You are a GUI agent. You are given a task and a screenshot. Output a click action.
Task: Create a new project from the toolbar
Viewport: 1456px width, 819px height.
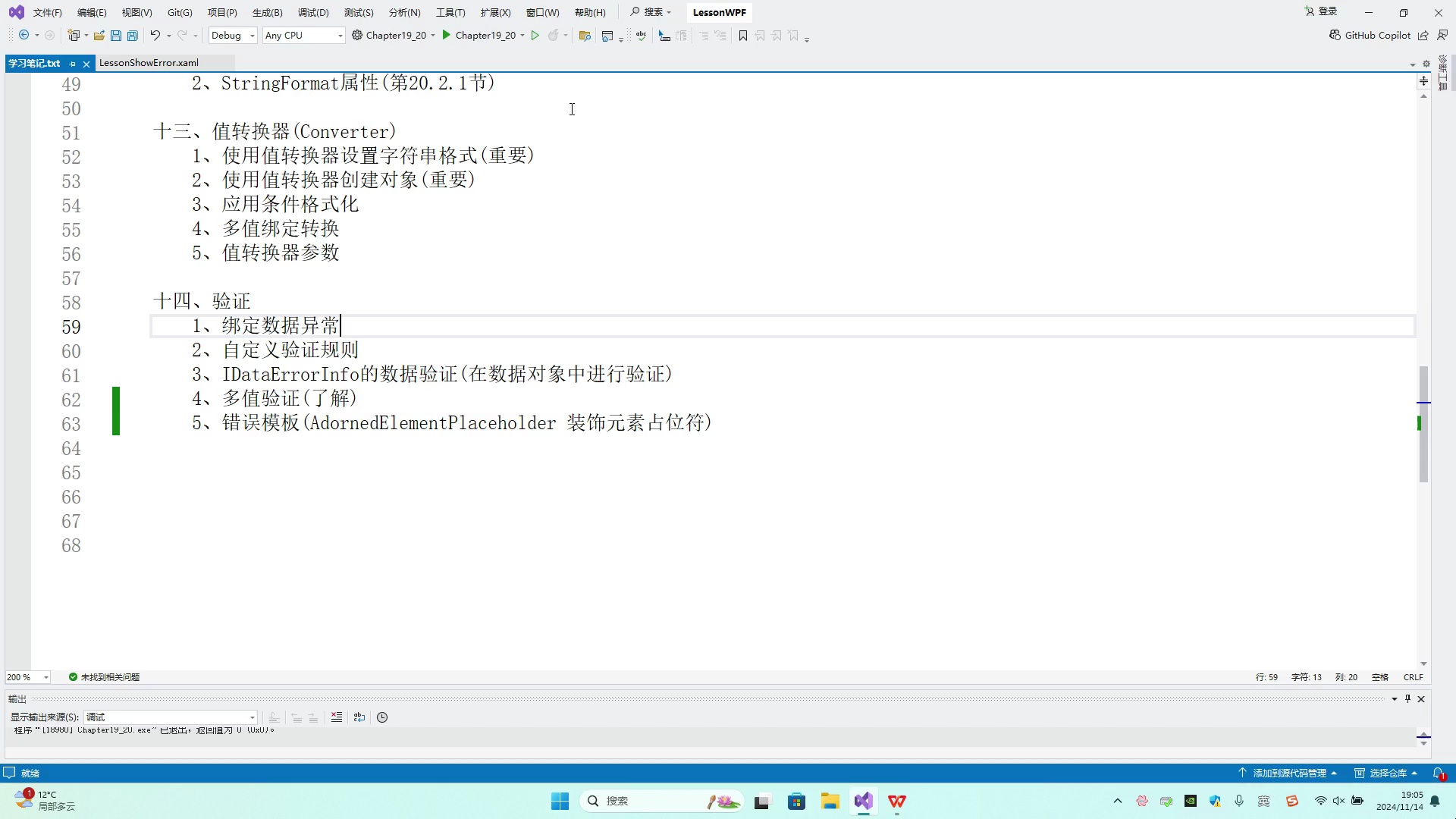74,35
